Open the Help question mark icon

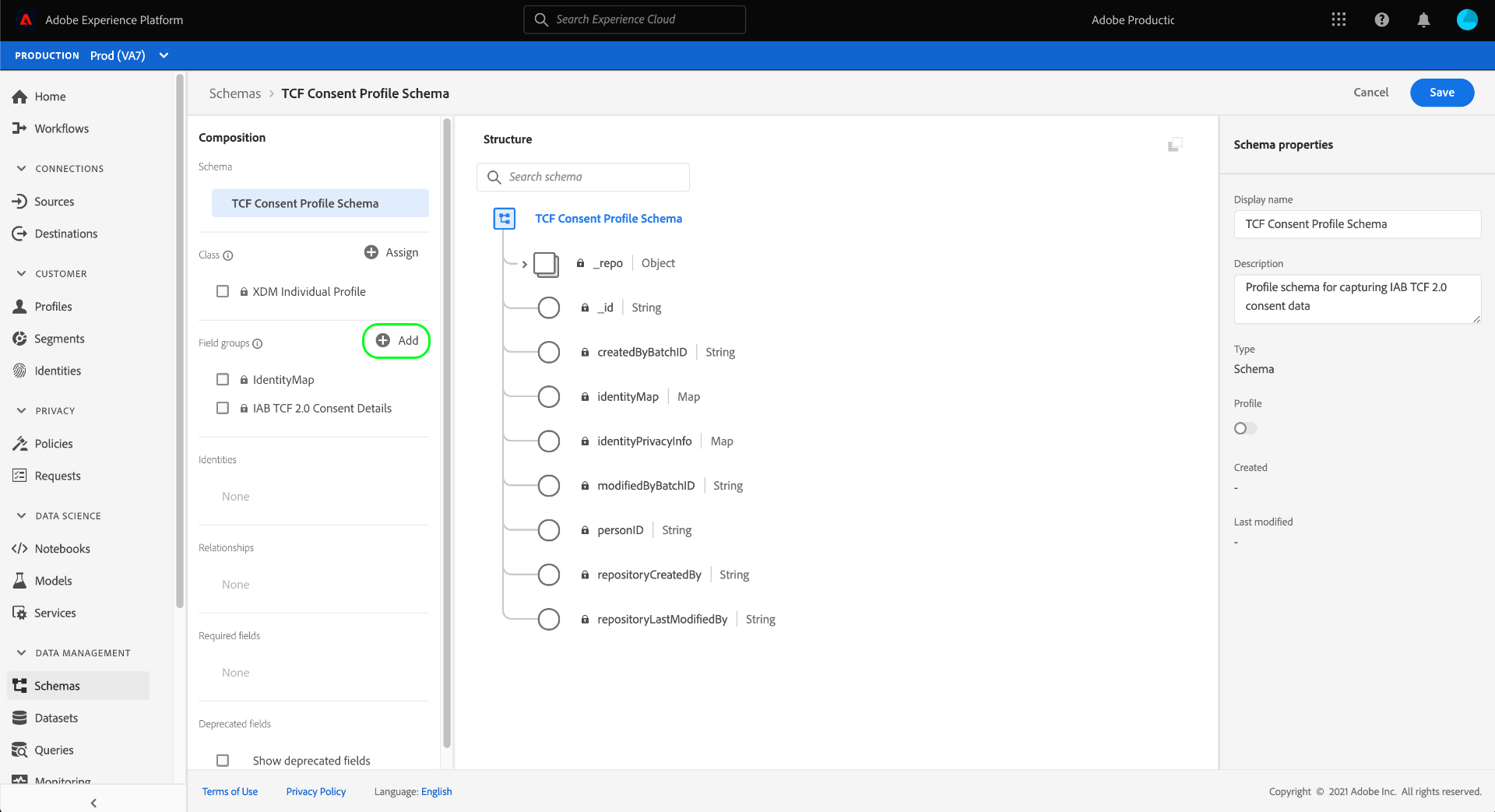1381,19
